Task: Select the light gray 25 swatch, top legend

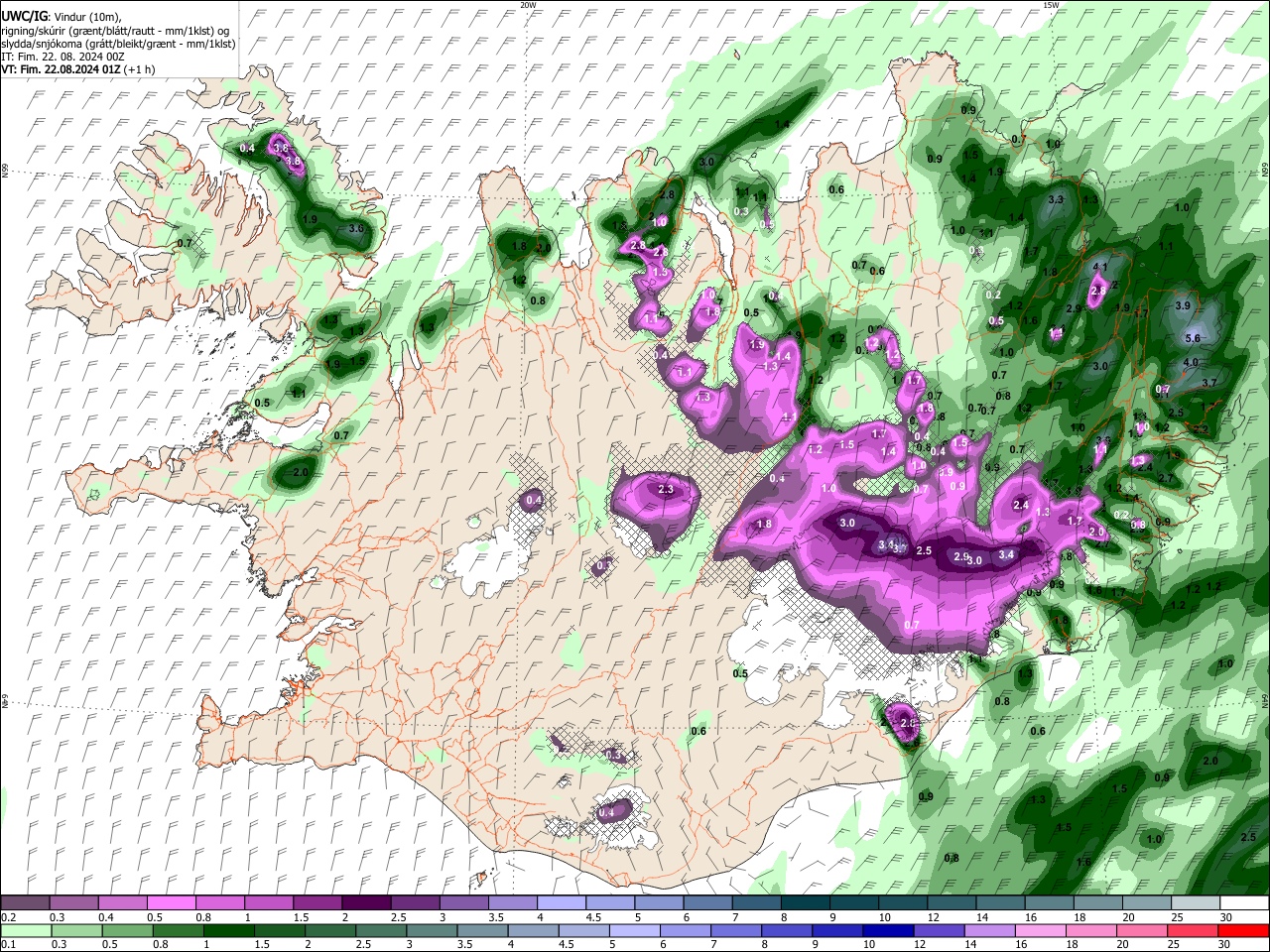Action: click(1196, 903)
